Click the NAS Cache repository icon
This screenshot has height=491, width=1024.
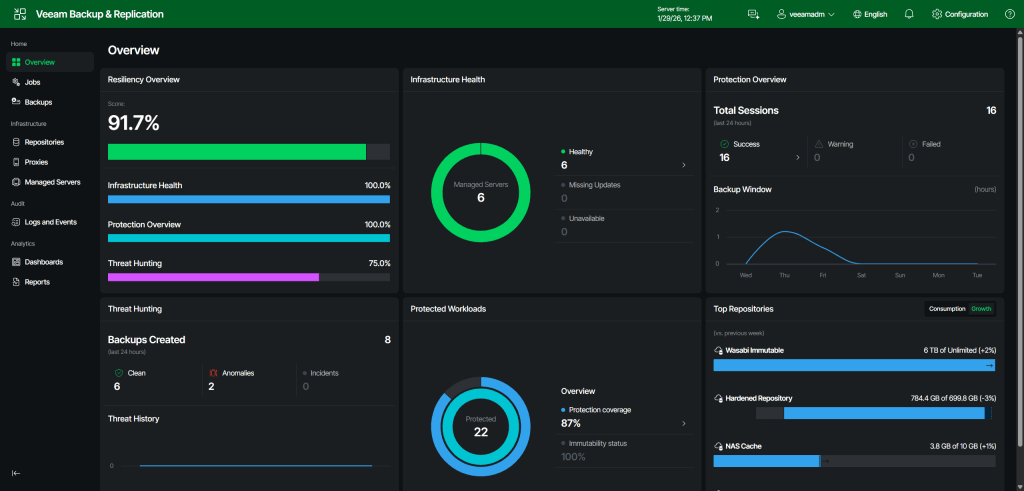[718, 446]
